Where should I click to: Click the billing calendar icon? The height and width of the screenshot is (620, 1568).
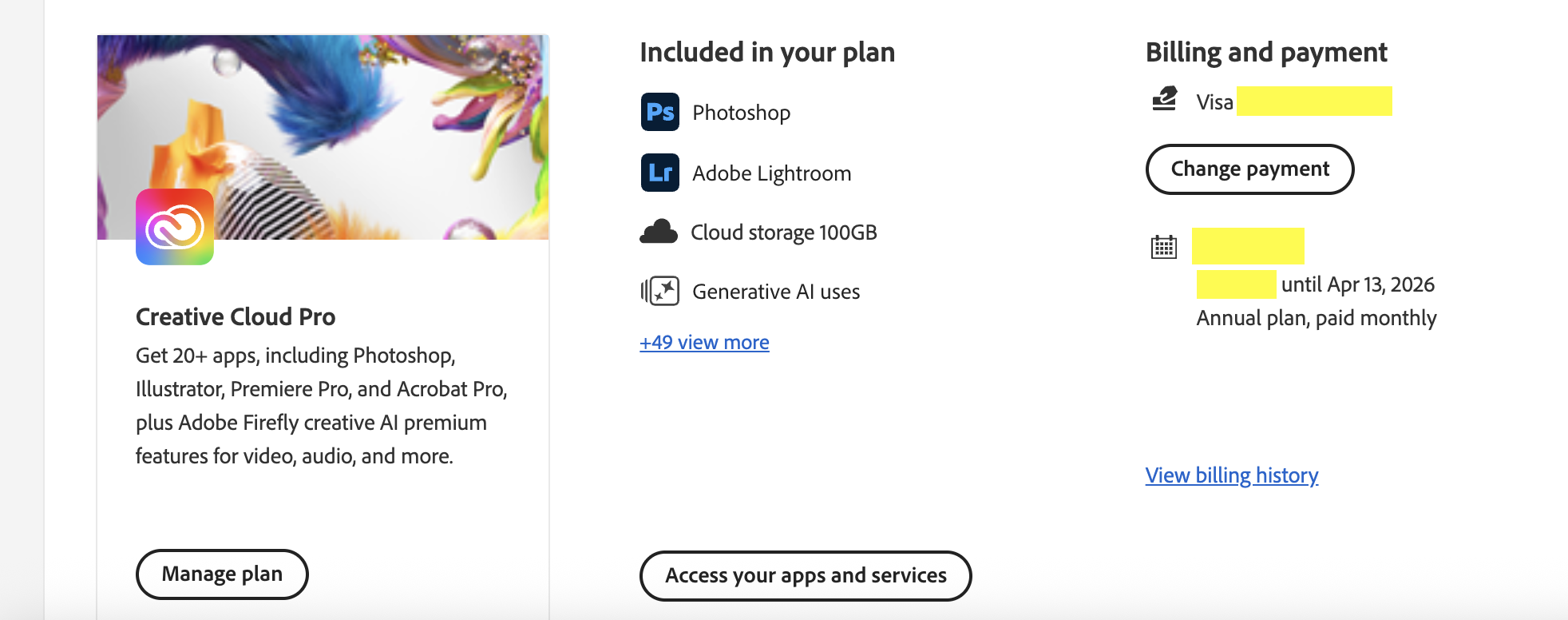coord(1163,247)
